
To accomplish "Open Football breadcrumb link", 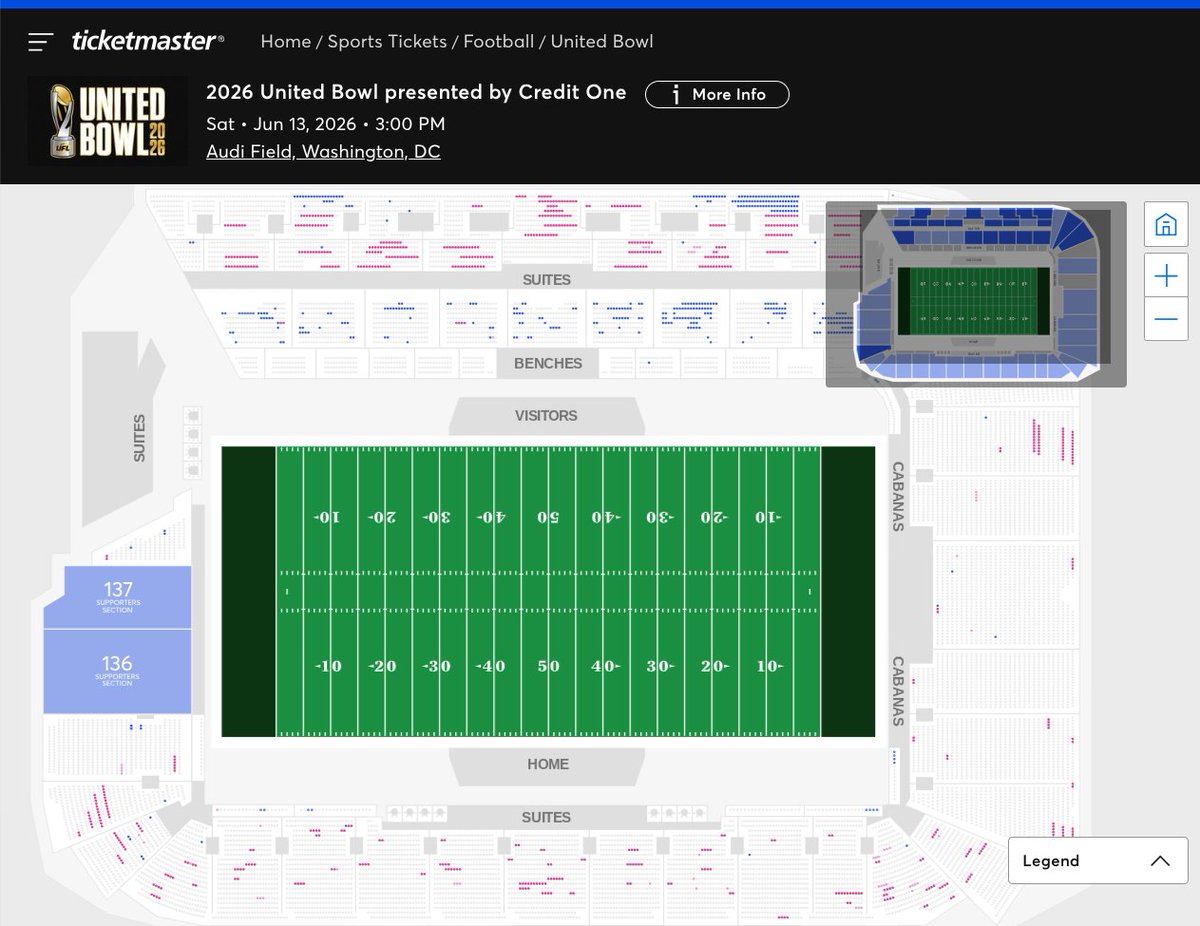I will click(498, 42).
